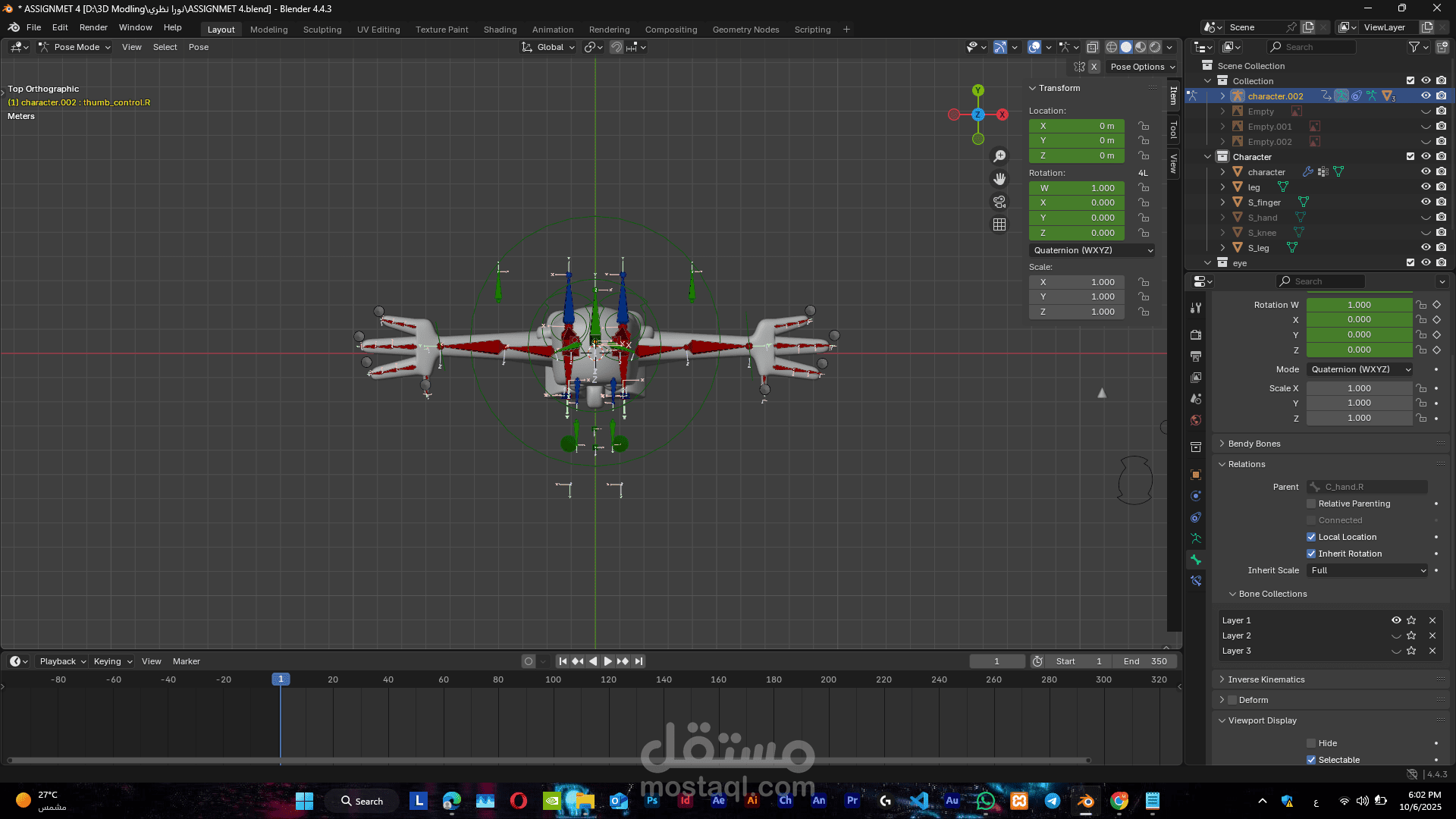Viewport: 1456px width, 819px height.
Task: Open the View Layer properties tab
Action: pyautogui.click(x=1196, y=377)
